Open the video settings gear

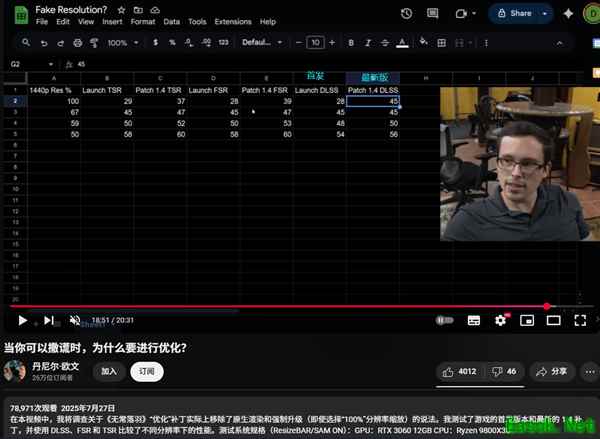pyautogui.click(x=501, y=320)
